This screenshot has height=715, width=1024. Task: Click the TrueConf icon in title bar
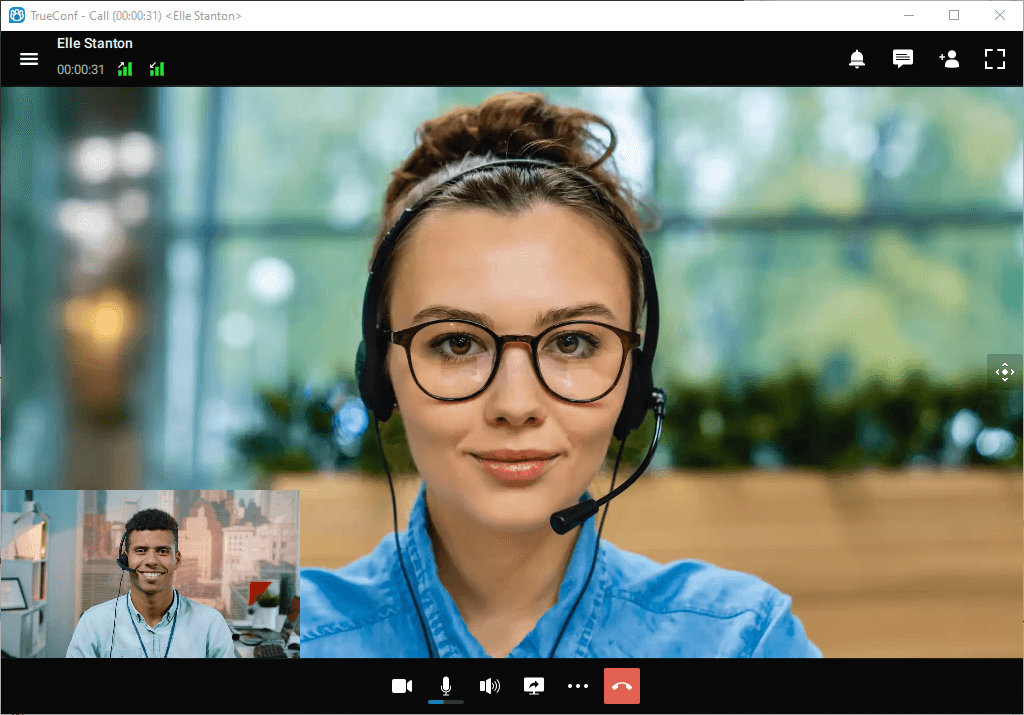[x=16, y=15]
